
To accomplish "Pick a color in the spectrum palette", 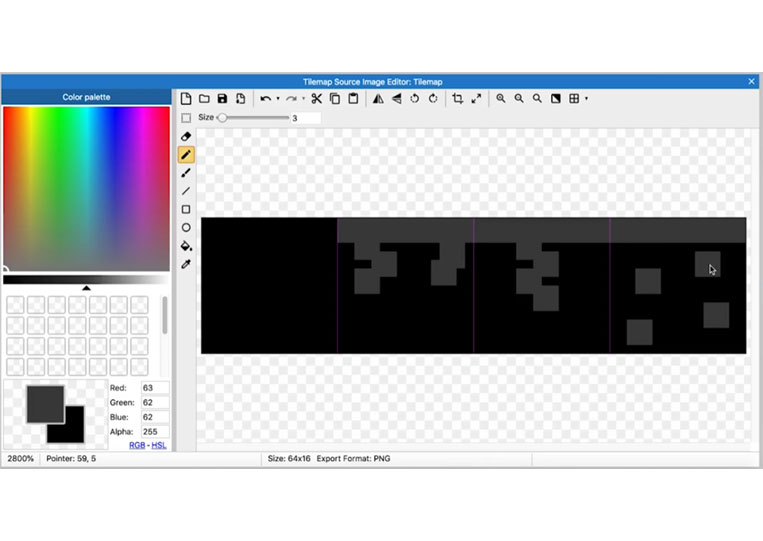I will 87,189.
